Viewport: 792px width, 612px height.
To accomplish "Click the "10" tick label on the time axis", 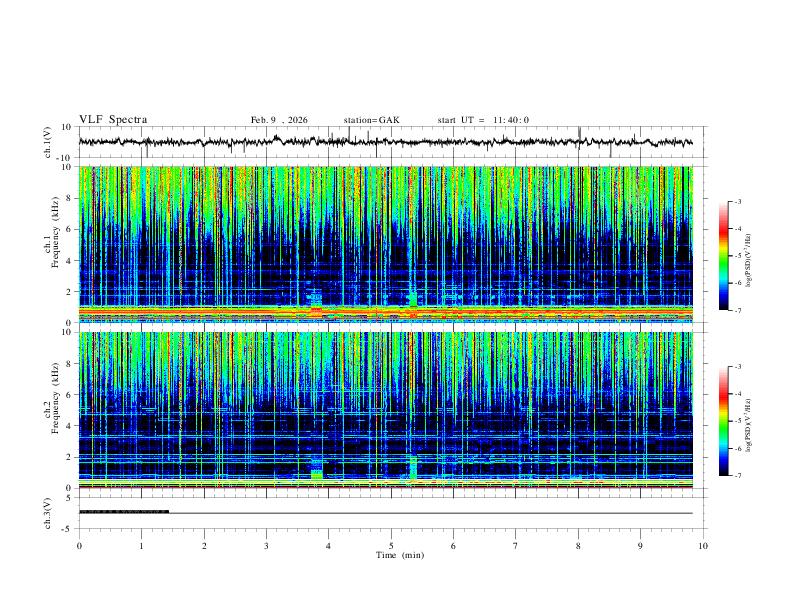I will (x=703, y=546).
